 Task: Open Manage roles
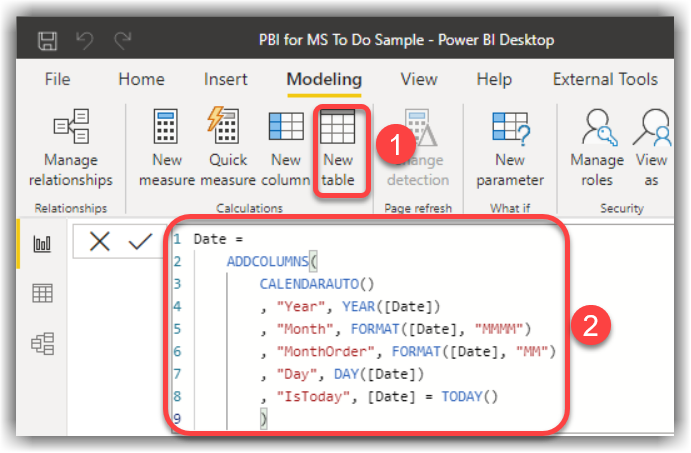pyautogui.click(x=597, y=148)
